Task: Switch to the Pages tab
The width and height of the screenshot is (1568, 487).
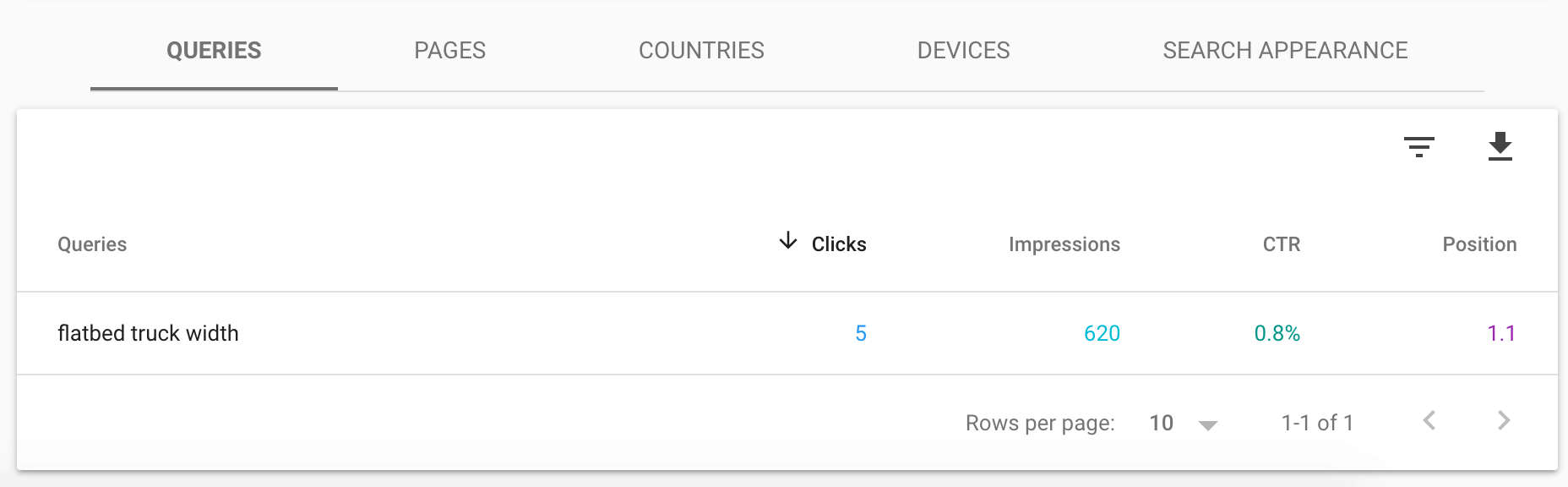Action: (449, 51)
